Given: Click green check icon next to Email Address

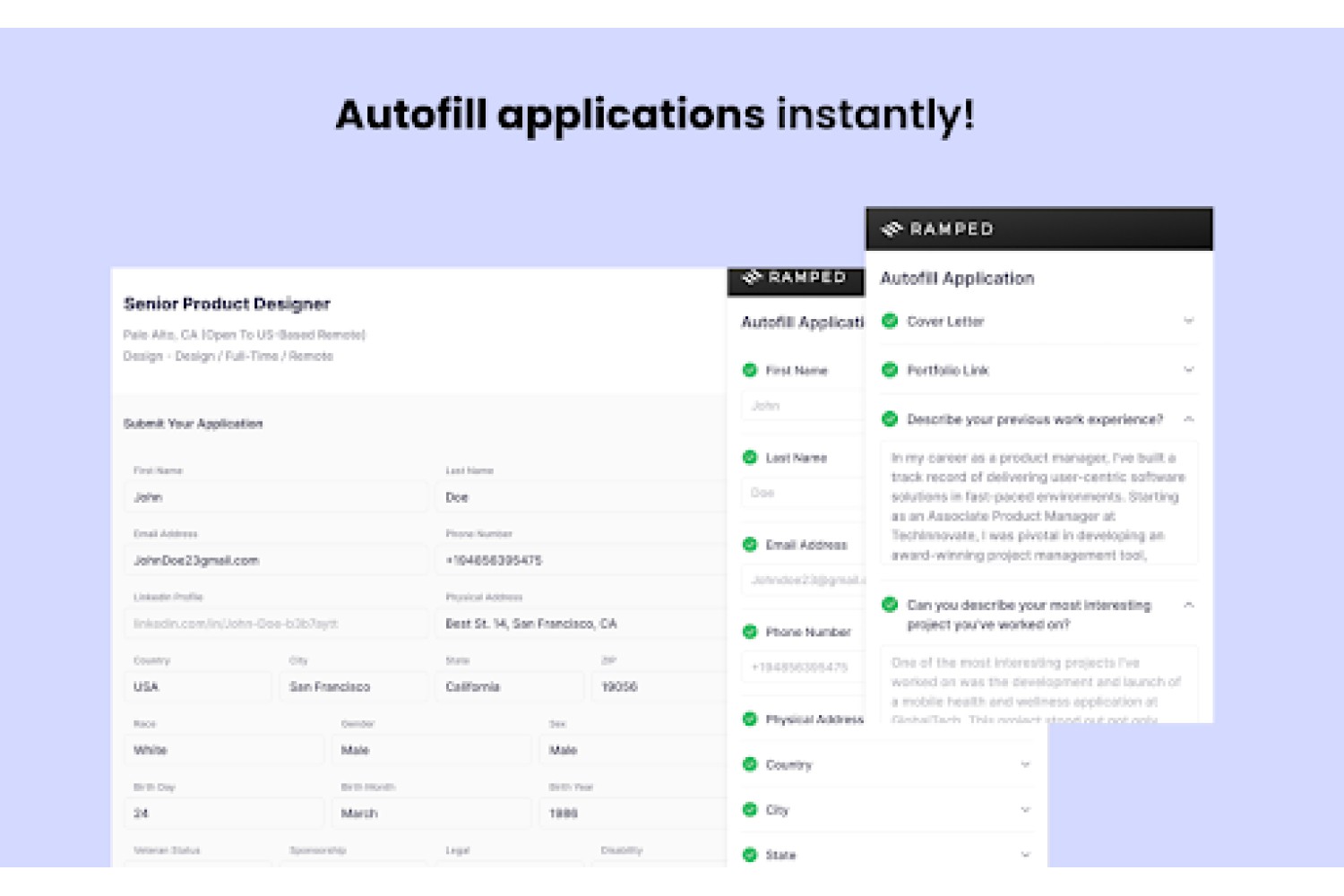Looking at the screenshot, I should tap(750, 544).
